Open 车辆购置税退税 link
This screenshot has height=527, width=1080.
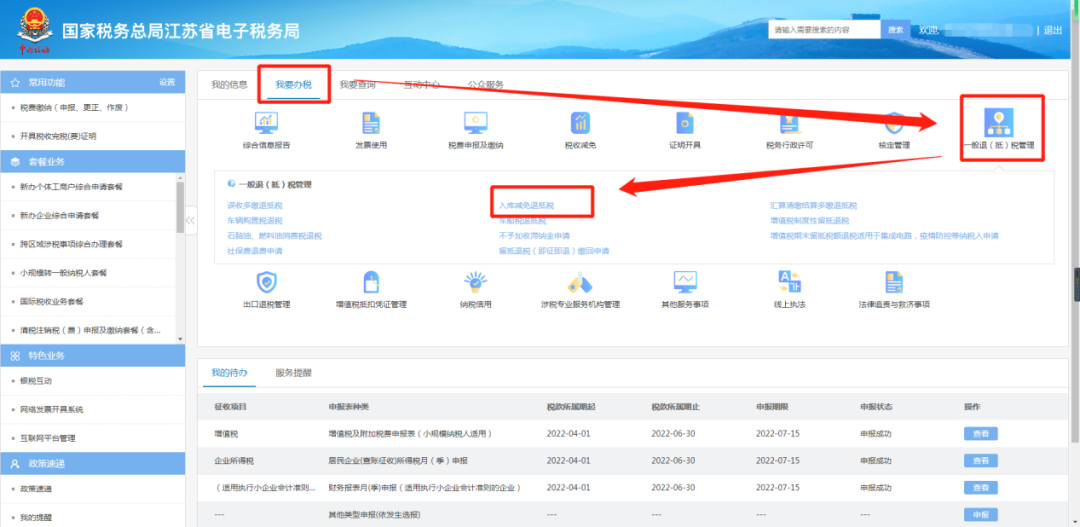click(255, 220)
